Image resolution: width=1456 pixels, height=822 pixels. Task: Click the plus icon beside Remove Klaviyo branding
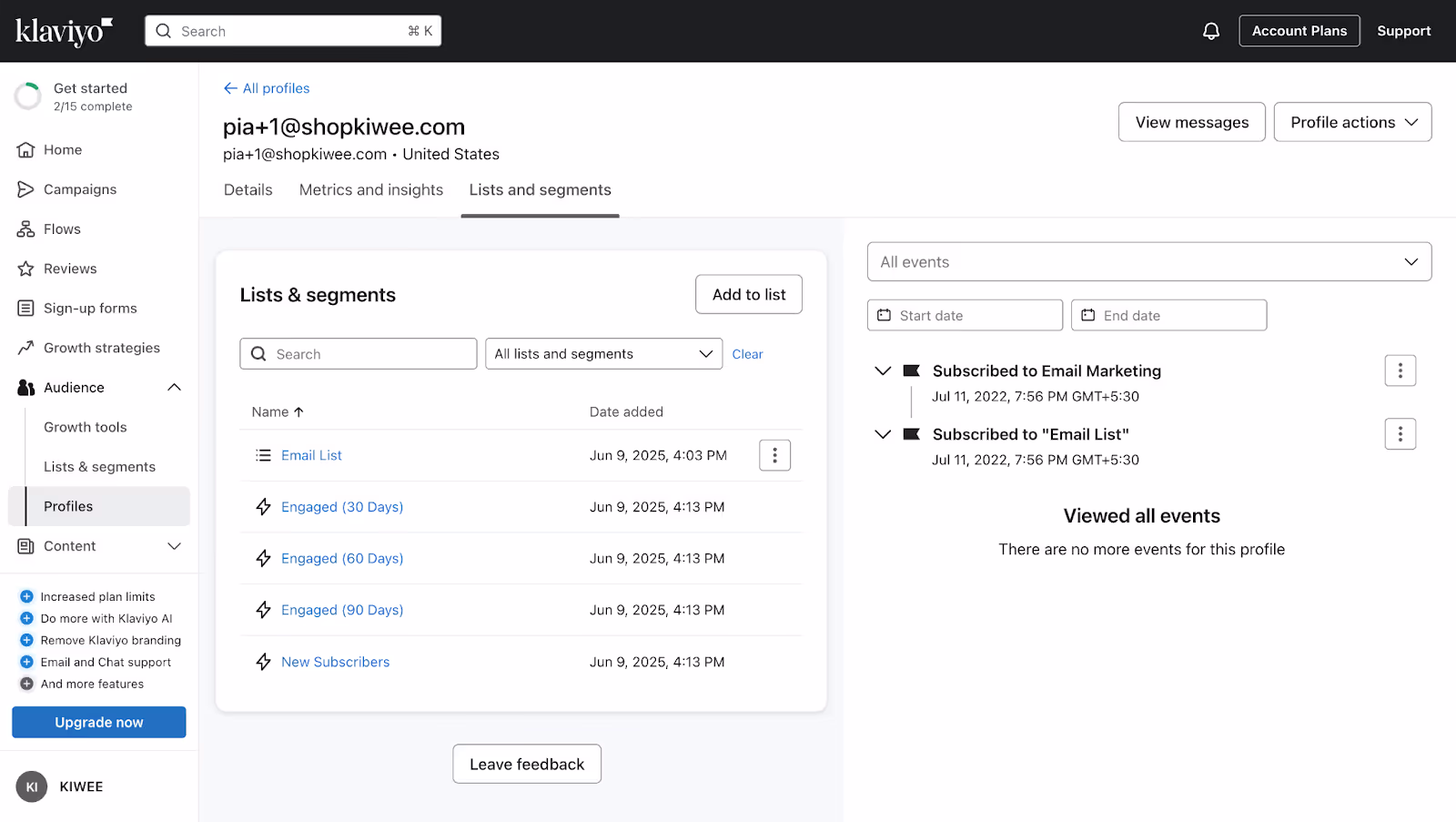(x=26, y=640)
